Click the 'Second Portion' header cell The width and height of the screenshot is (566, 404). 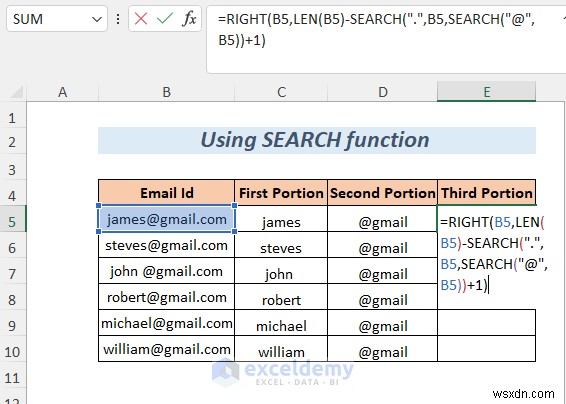coord(383,192)
